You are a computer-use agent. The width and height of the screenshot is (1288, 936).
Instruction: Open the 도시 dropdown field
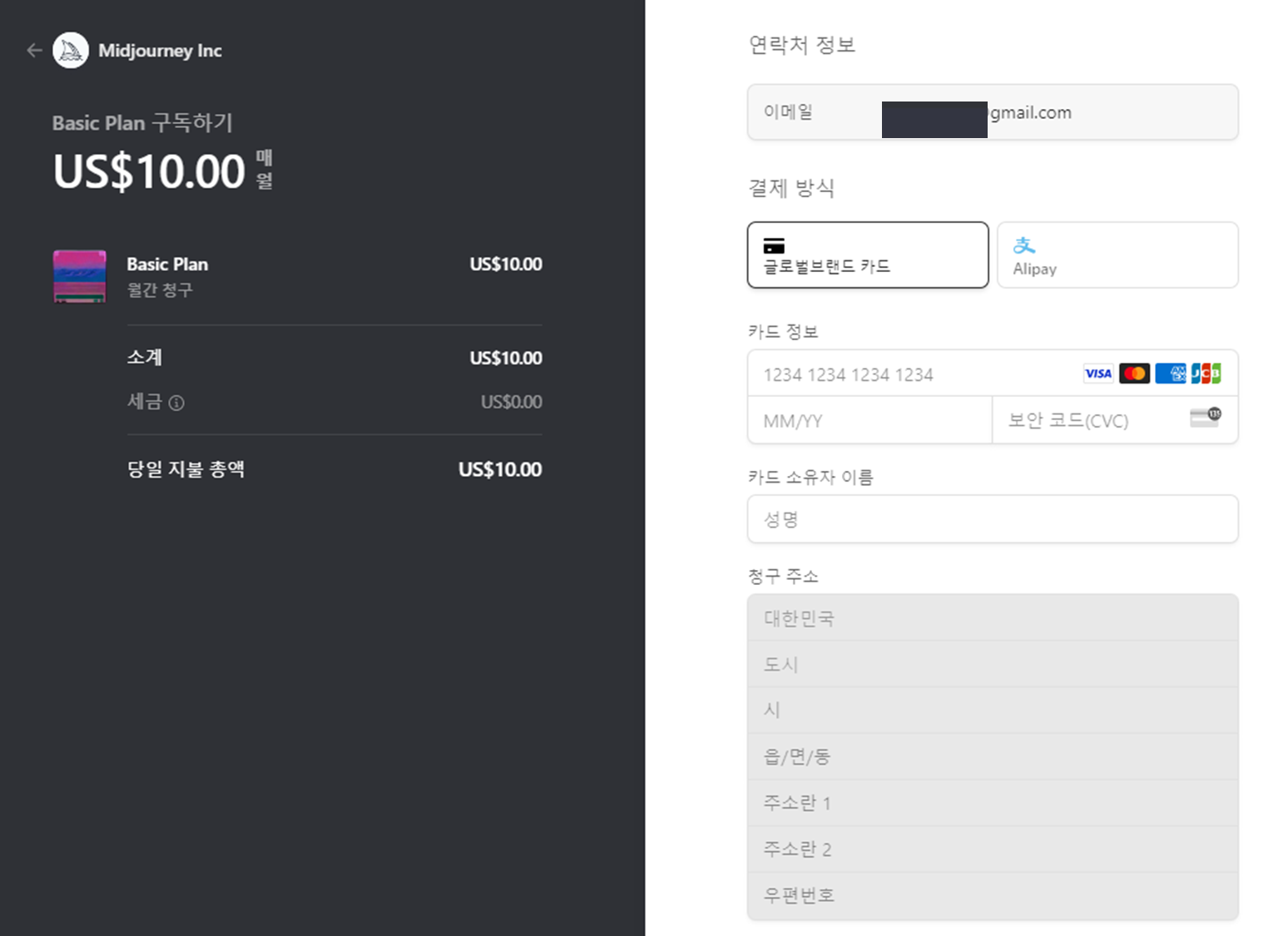point(993,664)
